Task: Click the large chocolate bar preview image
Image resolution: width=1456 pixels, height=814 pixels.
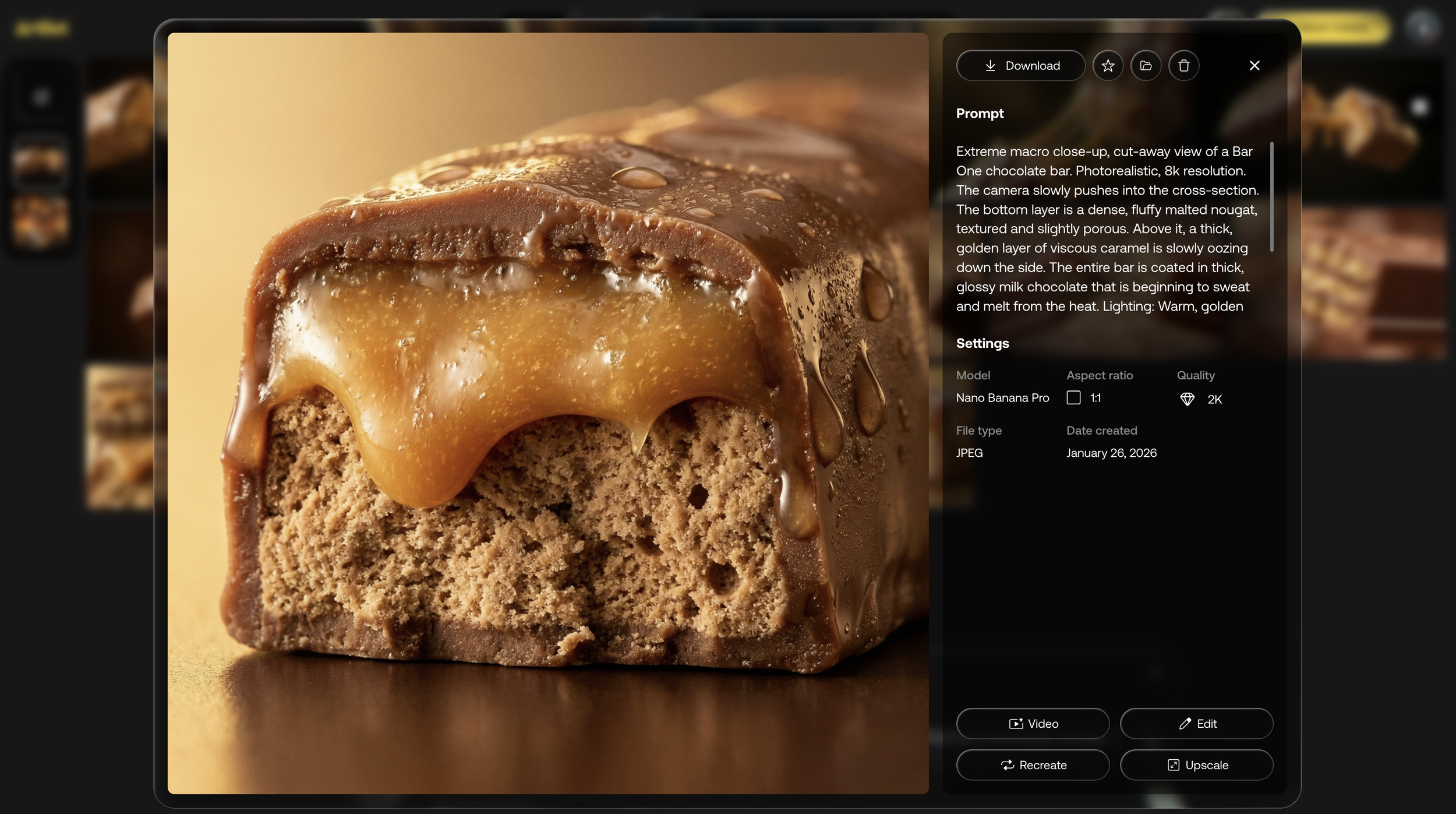Action: (547, 413)
